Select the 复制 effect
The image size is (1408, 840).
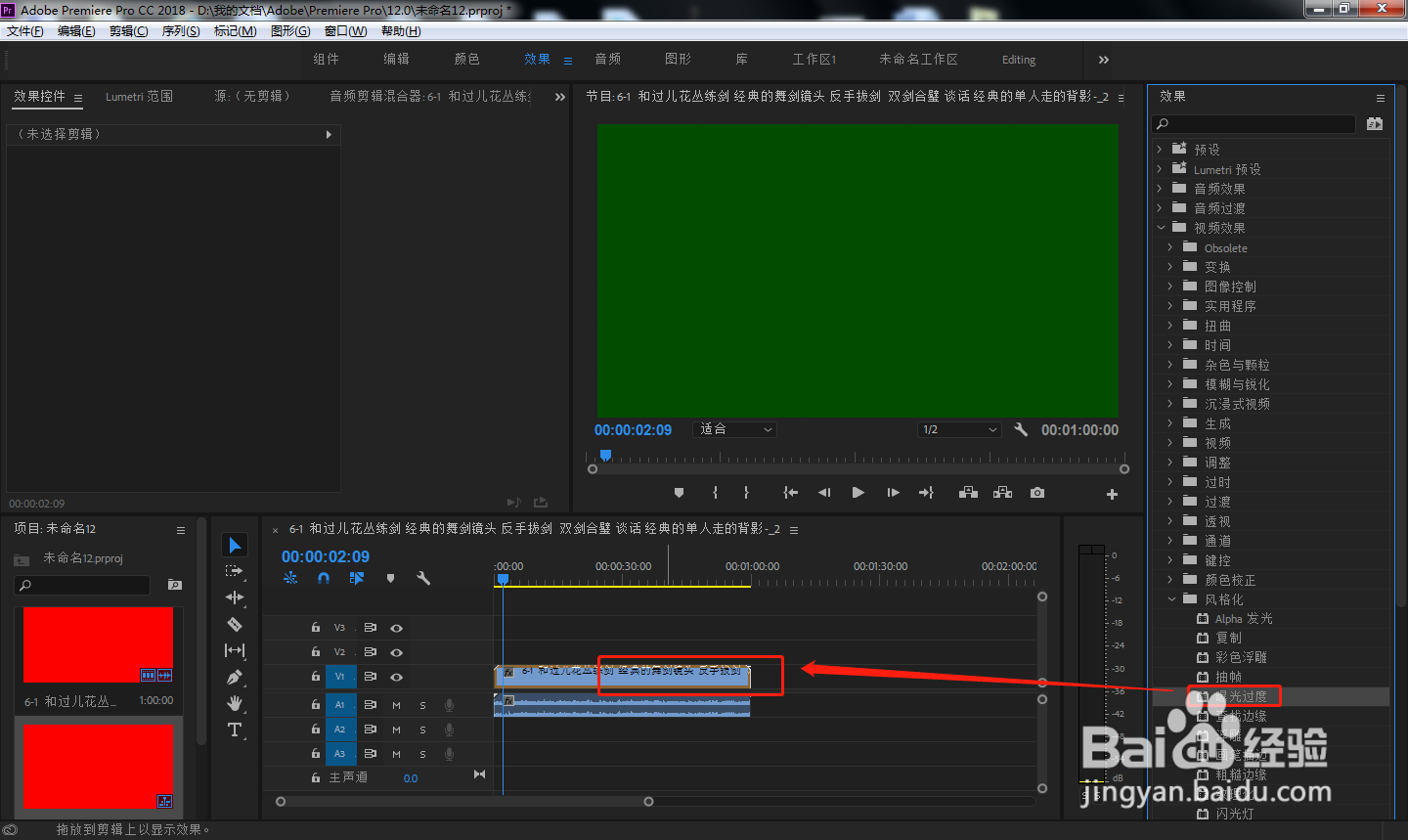(x=1228, y=638)
